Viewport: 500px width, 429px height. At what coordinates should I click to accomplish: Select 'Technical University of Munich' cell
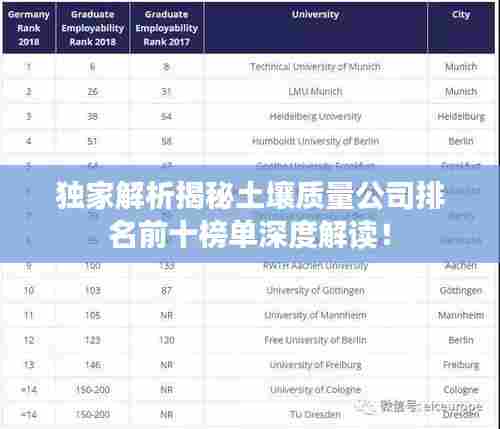(x=315, y=67)
